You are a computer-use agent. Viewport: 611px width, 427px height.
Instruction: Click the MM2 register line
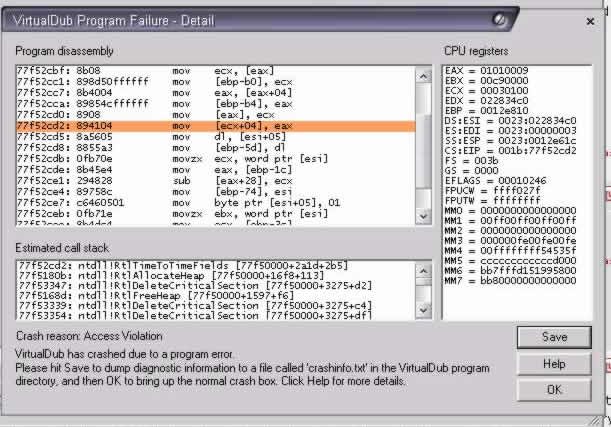pyautogui.click(x=510, y=231)
